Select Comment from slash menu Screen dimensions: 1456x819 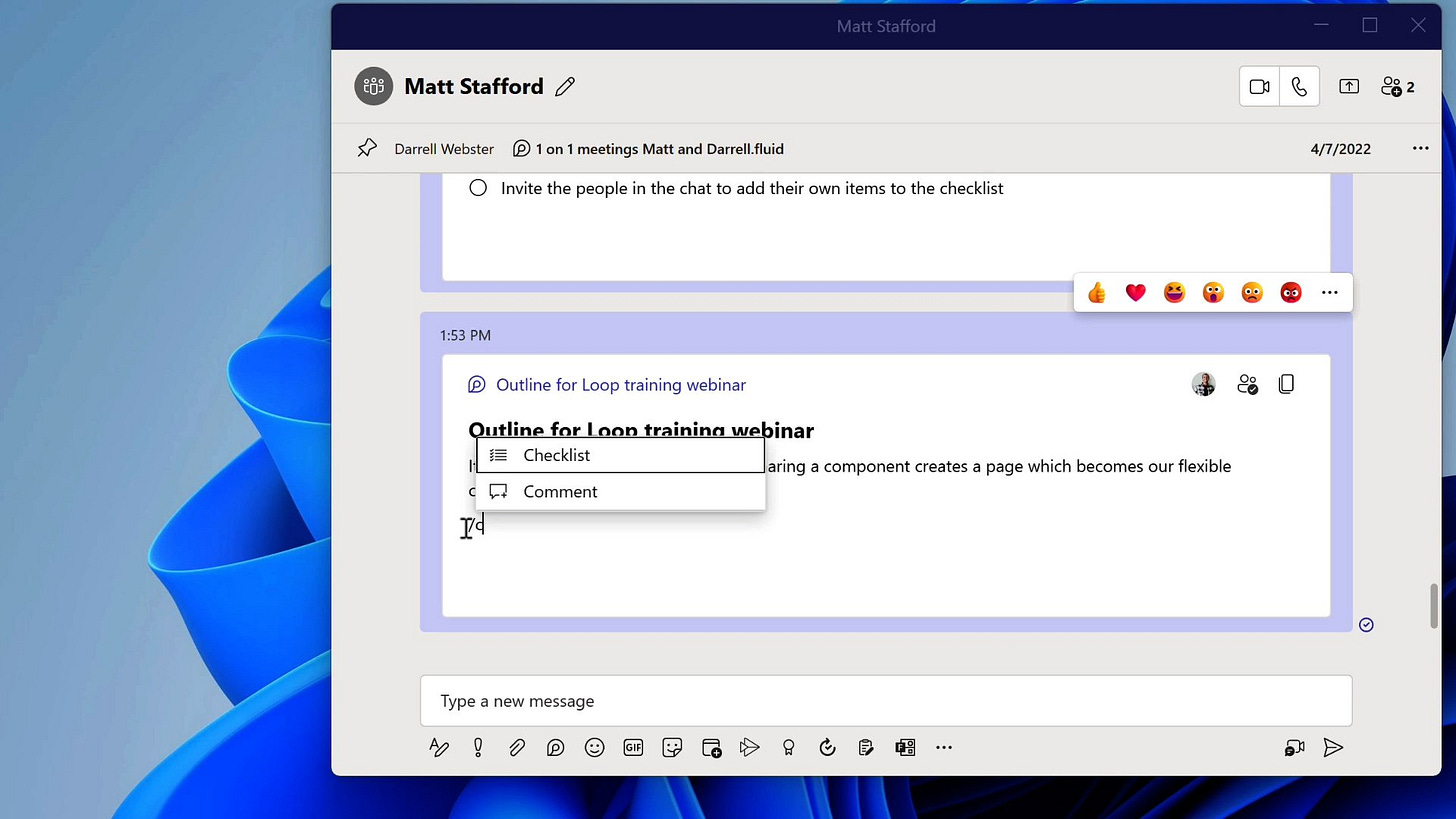click(620, 491)
